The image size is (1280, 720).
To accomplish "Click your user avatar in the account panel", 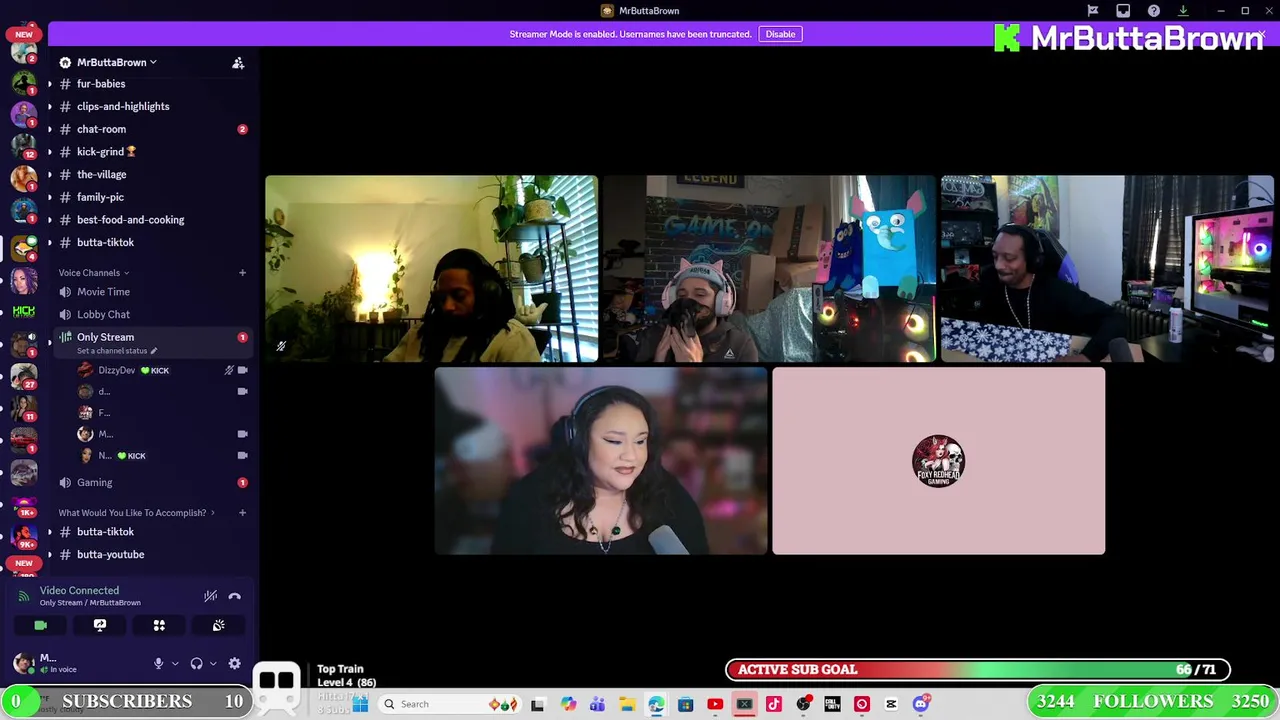I will point(23,663).
